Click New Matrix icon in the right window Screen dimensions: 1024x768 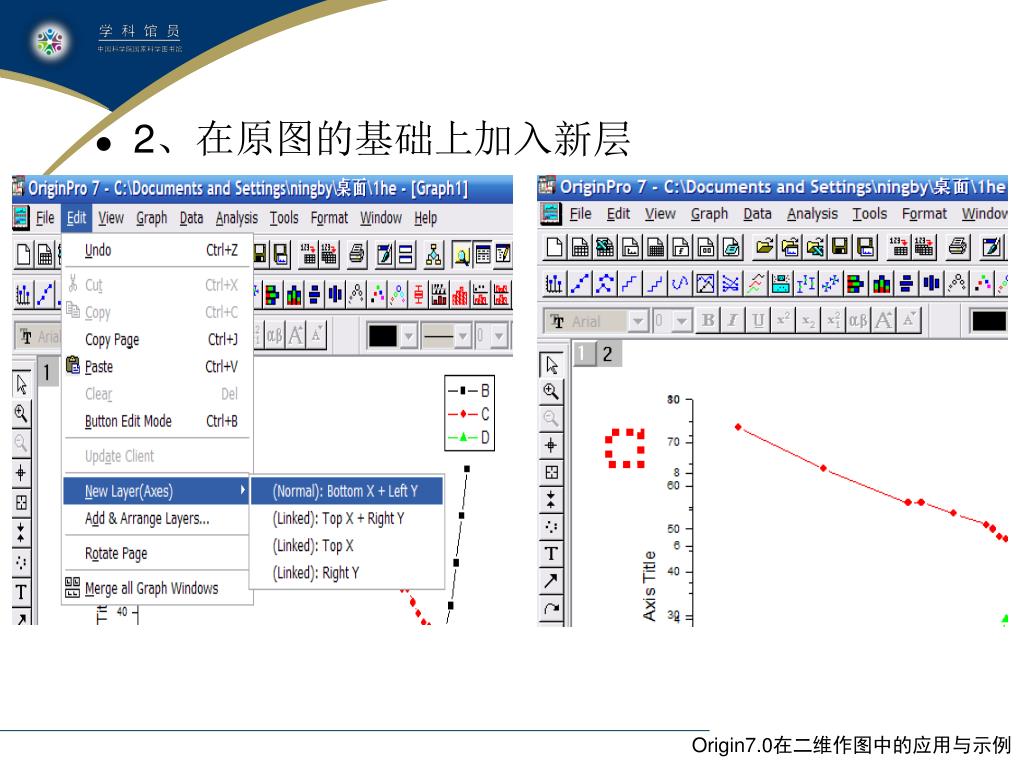tap(656, 247)
